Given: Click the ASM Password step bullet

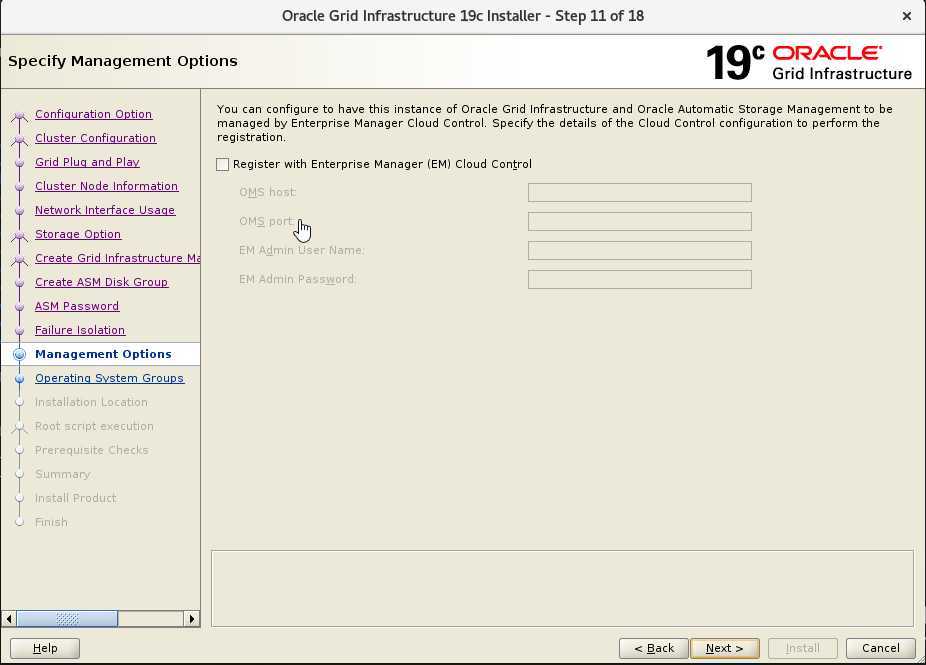Looking at the screenshot, I should [x=19, y=307].
